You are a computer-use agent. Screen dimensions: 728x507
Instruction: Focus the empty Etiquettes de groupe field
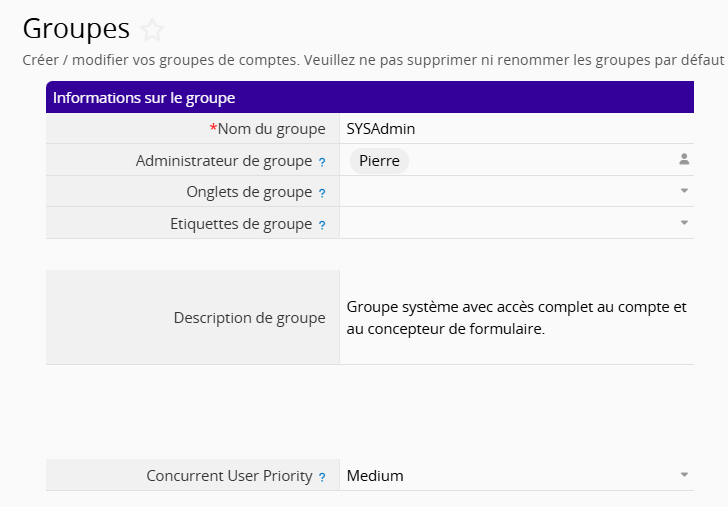coord(505,223)
